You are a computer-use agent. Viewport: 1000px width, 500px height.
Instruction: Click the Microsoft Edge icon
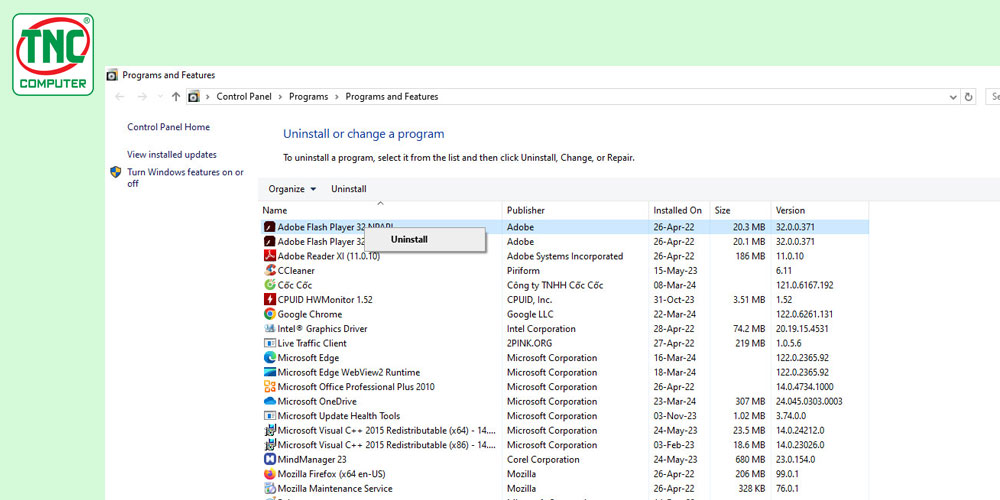point(269,358)
